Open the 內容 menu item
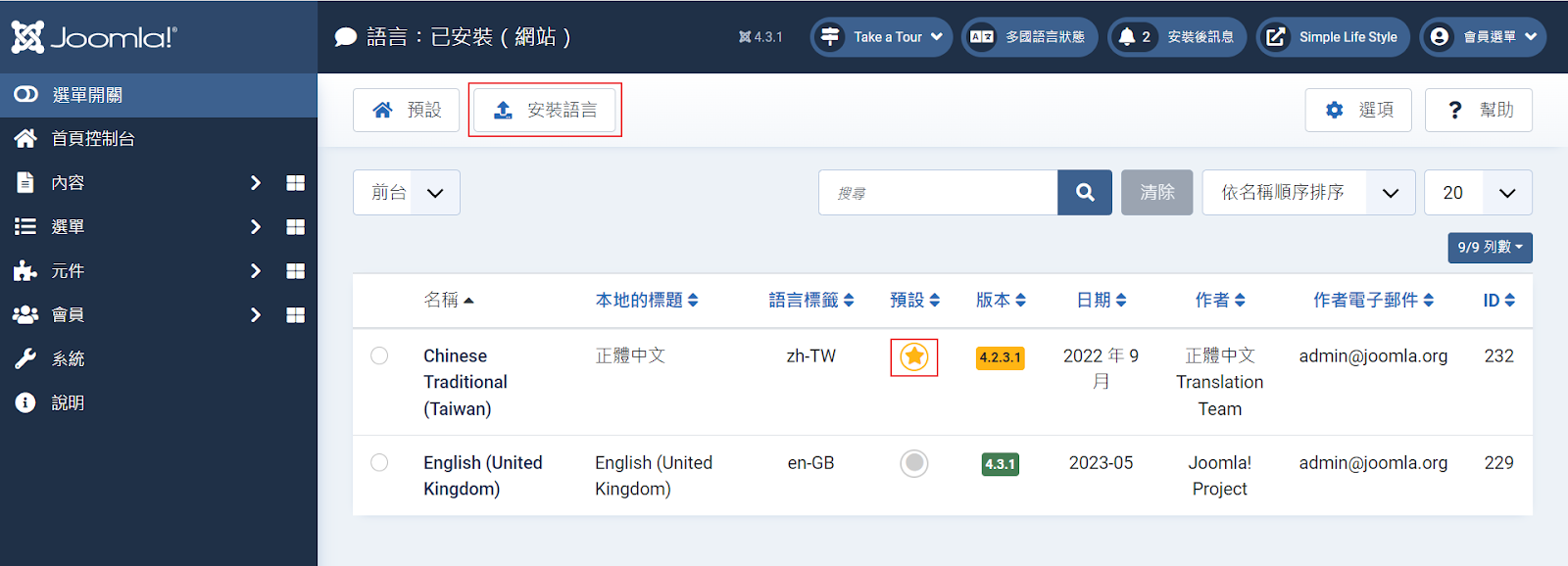Screen dimensions: 1568x566 (x=68, y=183)
